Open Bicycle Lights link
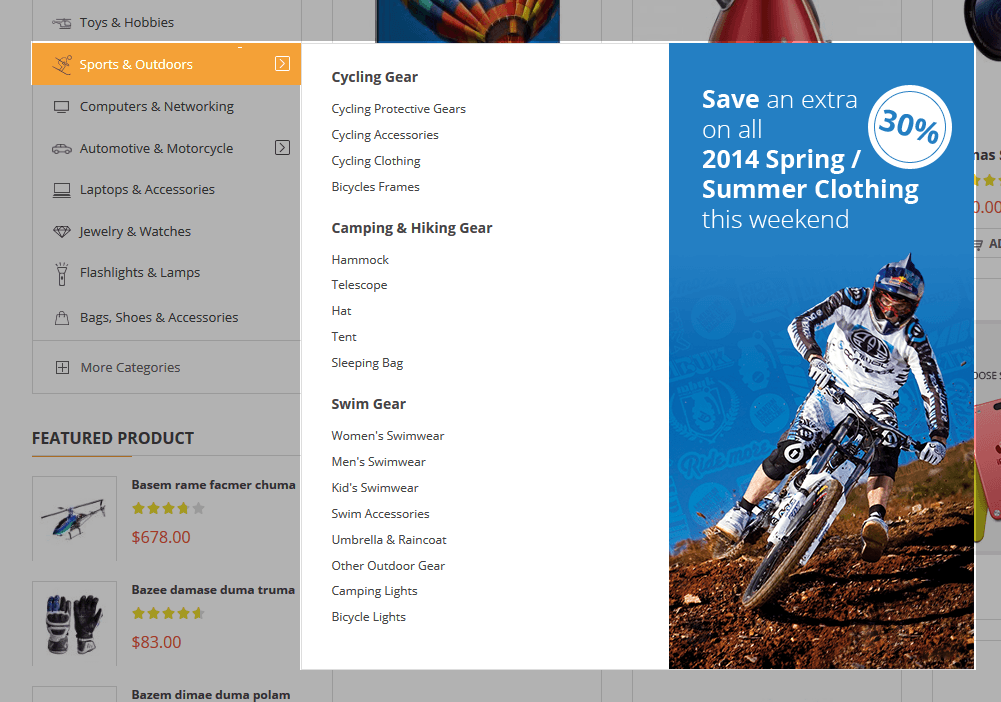This screenshot has width=1001, height=702. [x=368, y=617]
